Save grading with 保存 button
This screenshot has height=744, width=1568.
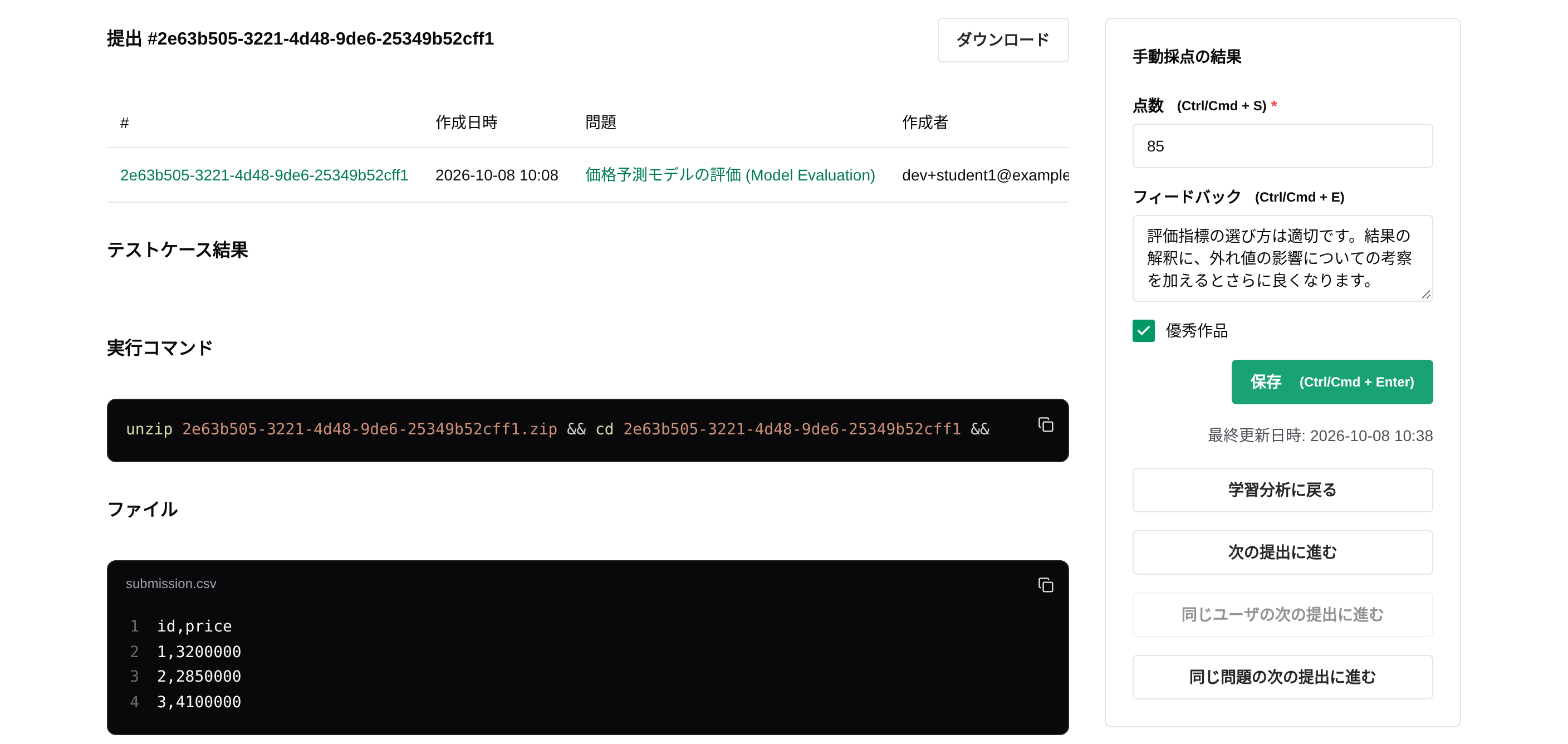click(x=1332, y=381)
